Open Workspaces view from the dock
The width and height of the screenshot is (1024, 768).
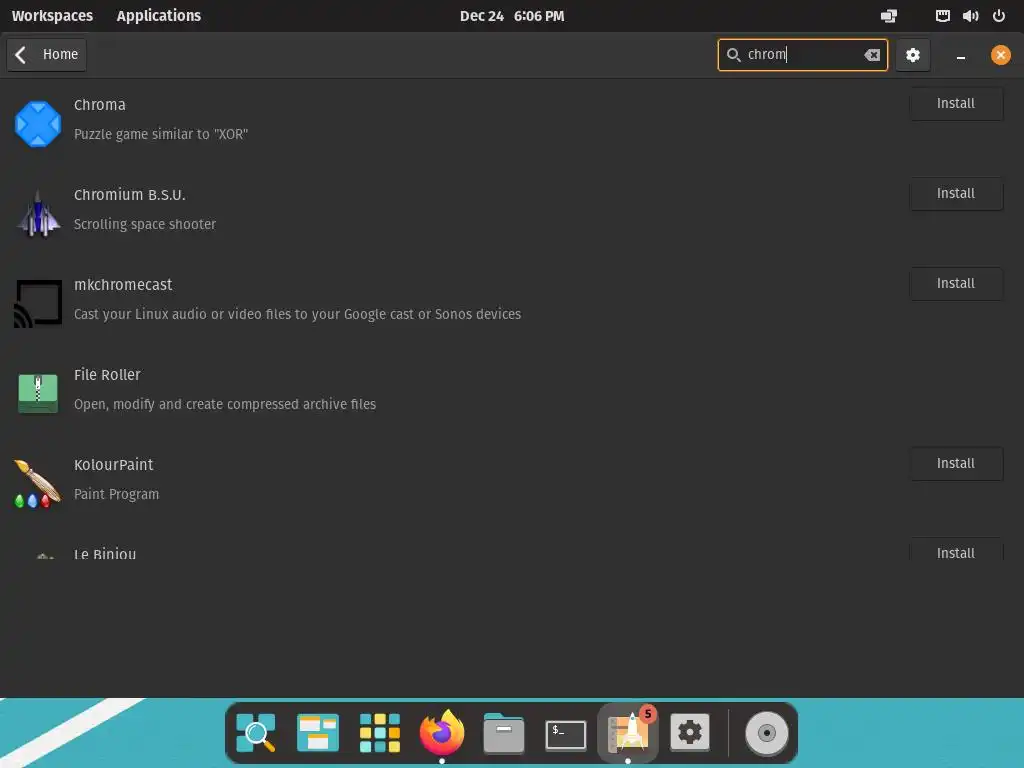[x=317, y=733]
